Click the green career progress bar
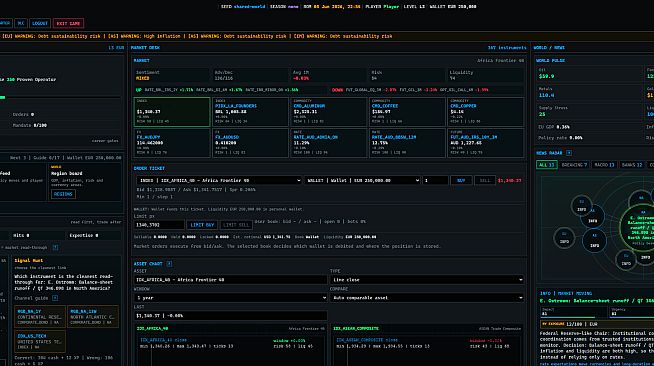Image resolution: width=654 pixels, height=366 pixels. [3, 98]
